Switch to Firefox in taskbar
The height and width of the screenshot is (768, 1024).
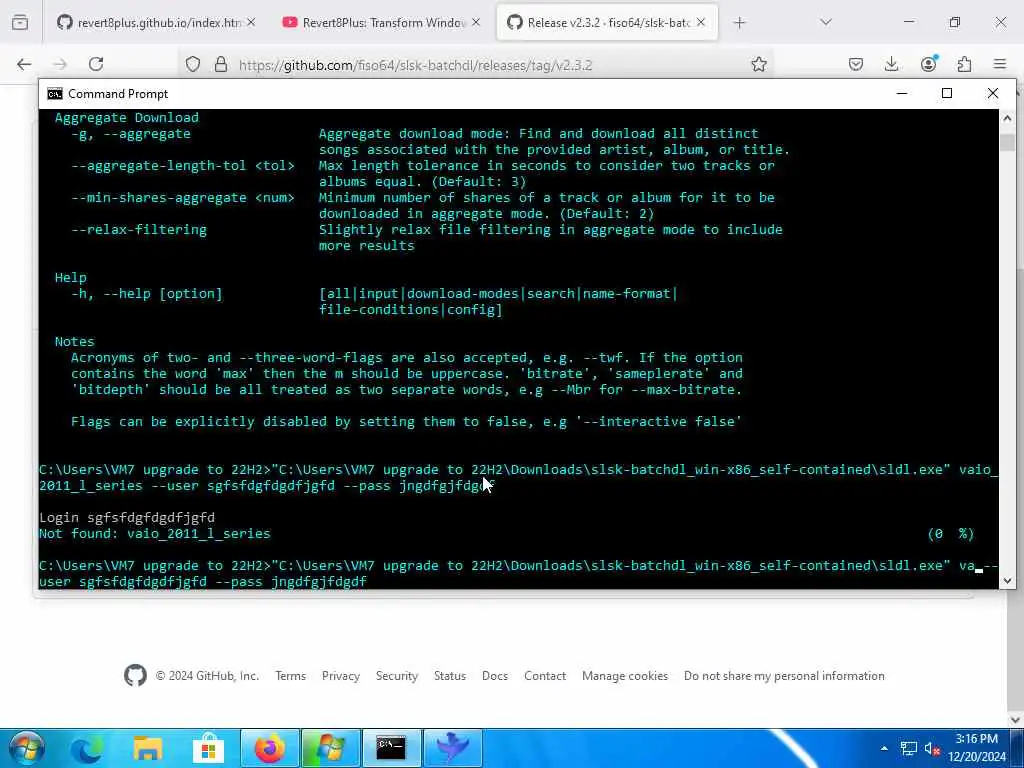[x=270, y=748]
